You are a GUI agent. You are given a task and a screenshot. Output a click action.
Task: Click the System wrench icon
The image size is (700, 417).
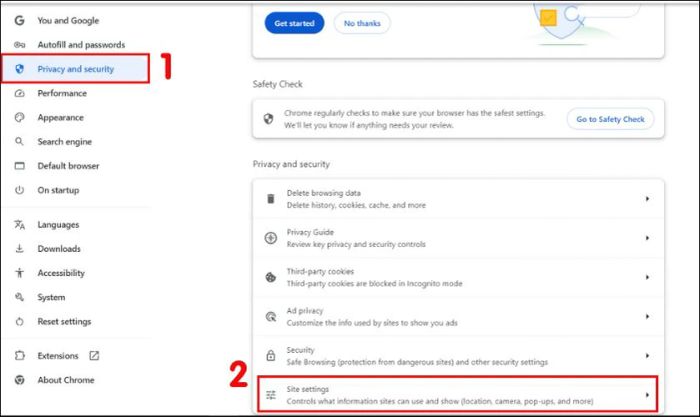19,297
